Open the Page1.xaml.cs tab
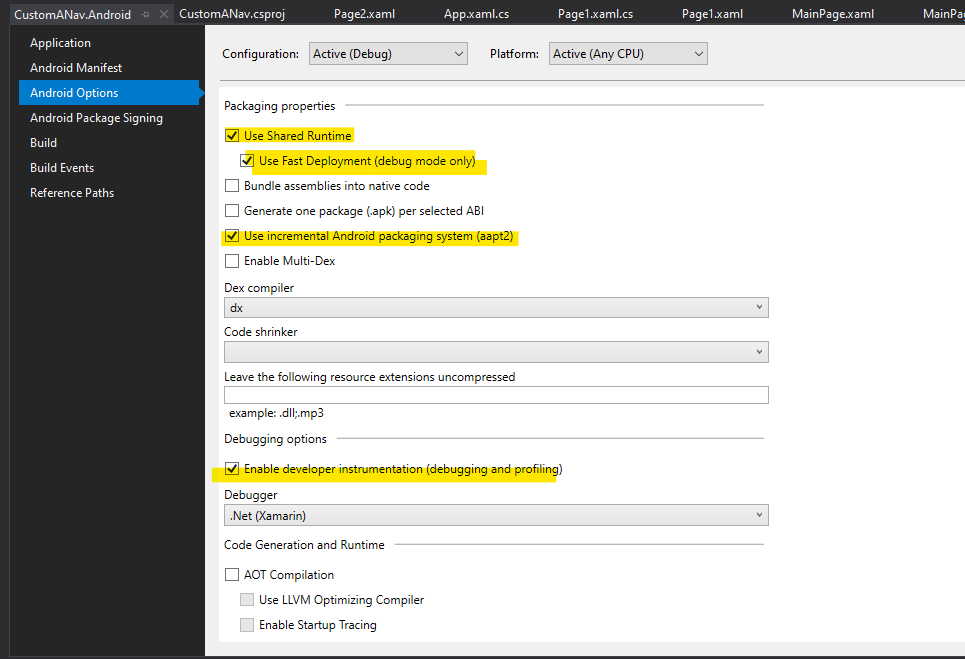This screenshot has height=659, width=965. [595, 14]
